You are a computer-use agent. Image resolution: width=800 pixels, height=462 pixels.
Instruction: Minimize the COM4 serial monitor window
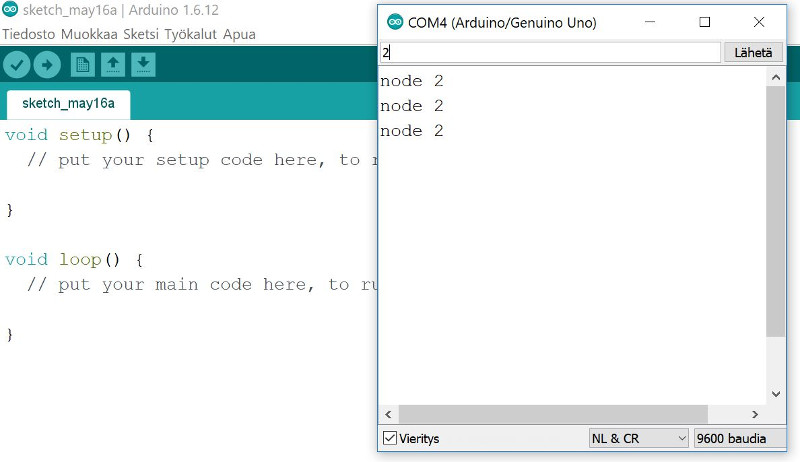point(650,22)
